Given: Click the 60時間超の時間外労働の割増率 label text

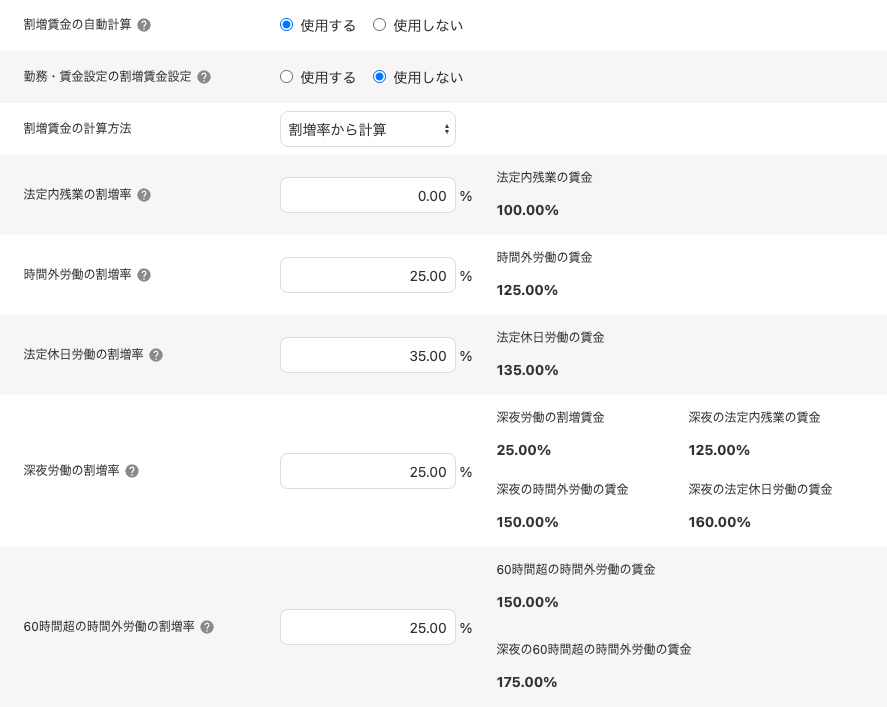Looking at the screenshot, I should 109,626.
